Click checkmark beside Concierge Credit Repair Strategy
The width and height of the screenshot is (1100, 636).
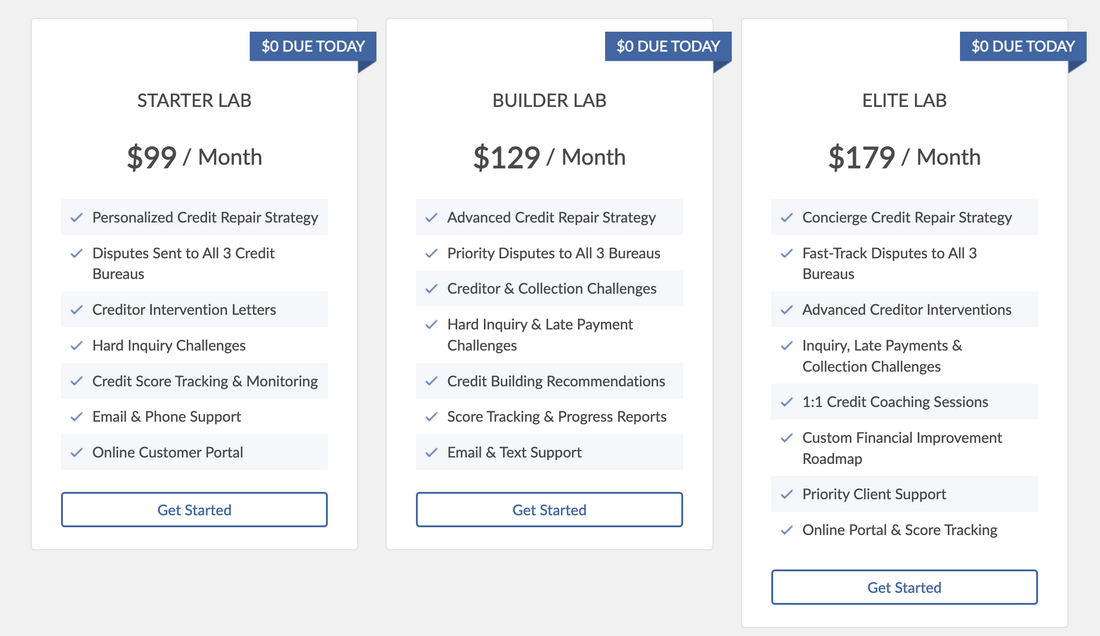tap(786, 217)
